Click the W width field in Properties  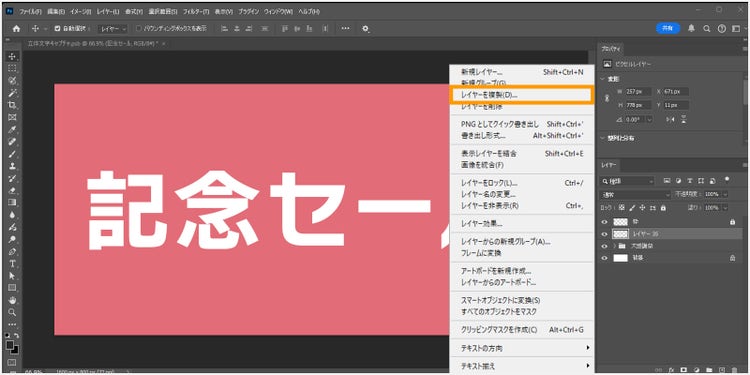point(639,91)
